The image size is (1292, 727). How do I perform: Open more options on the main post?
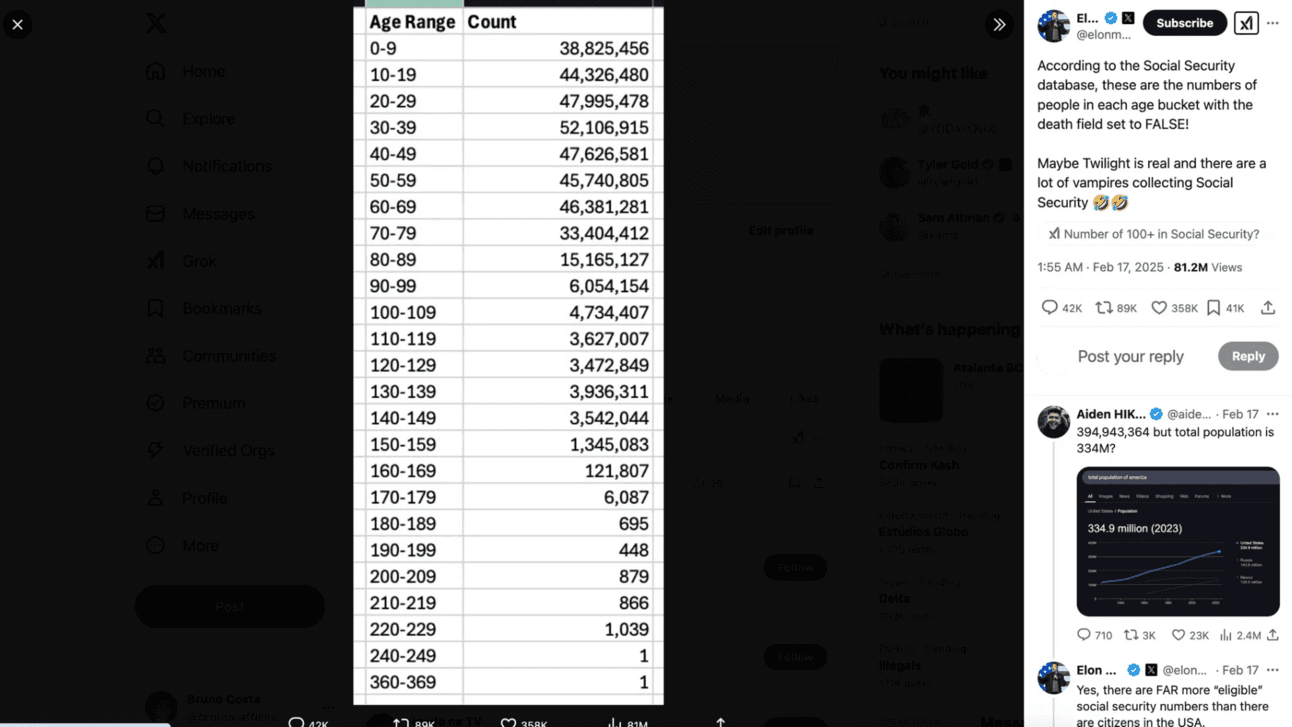(x=1273, y=23)
